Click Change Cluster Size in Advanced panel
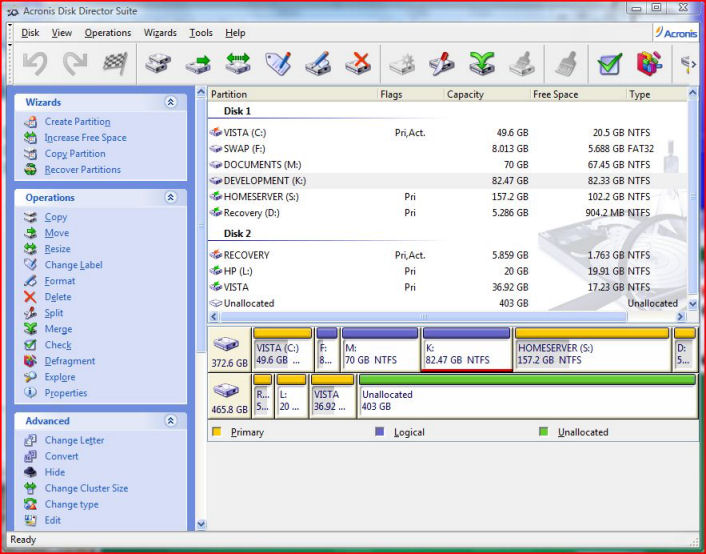 pyautogui.click(x=86, y=488)
